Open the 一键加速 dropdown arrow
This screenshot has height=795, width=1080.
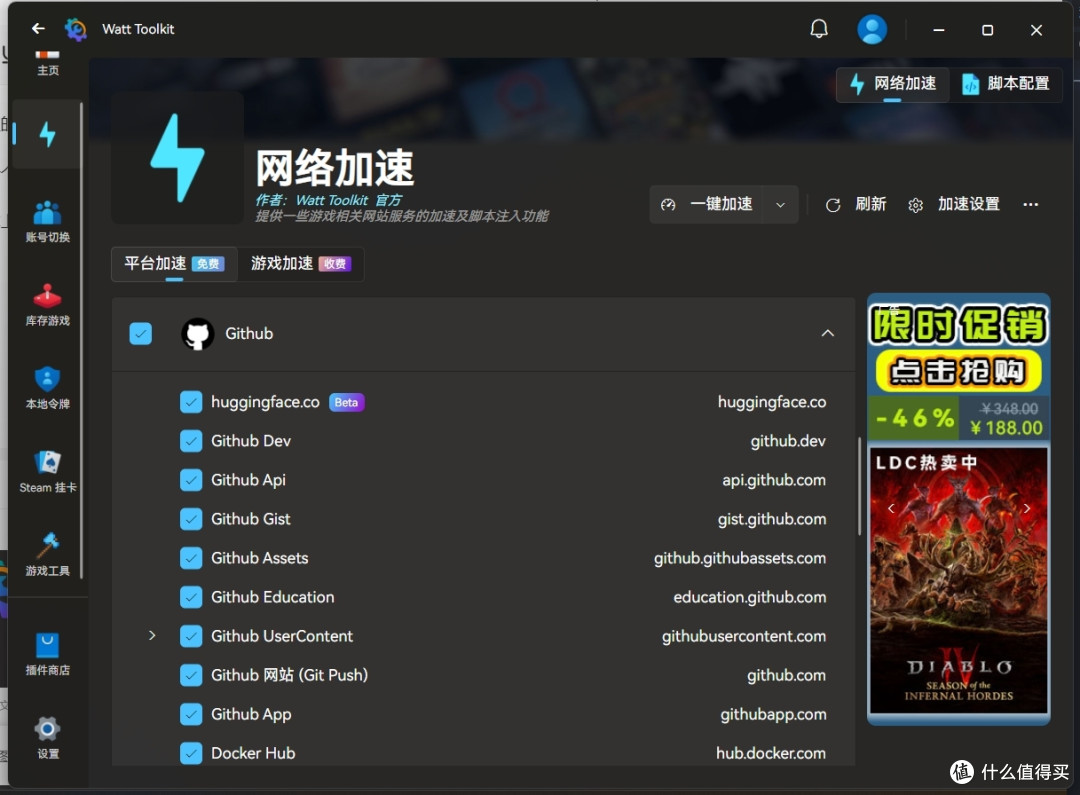(780, 204)
